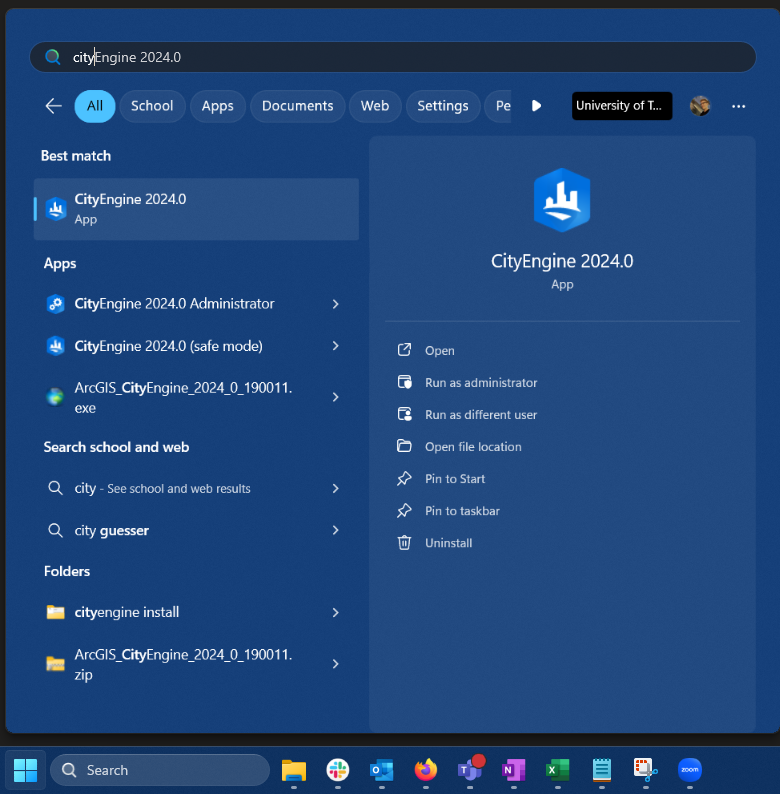Viewport: 780px width, 794px height.
Task: Click the taskbar Search box
Action: [x=160, y=770]
